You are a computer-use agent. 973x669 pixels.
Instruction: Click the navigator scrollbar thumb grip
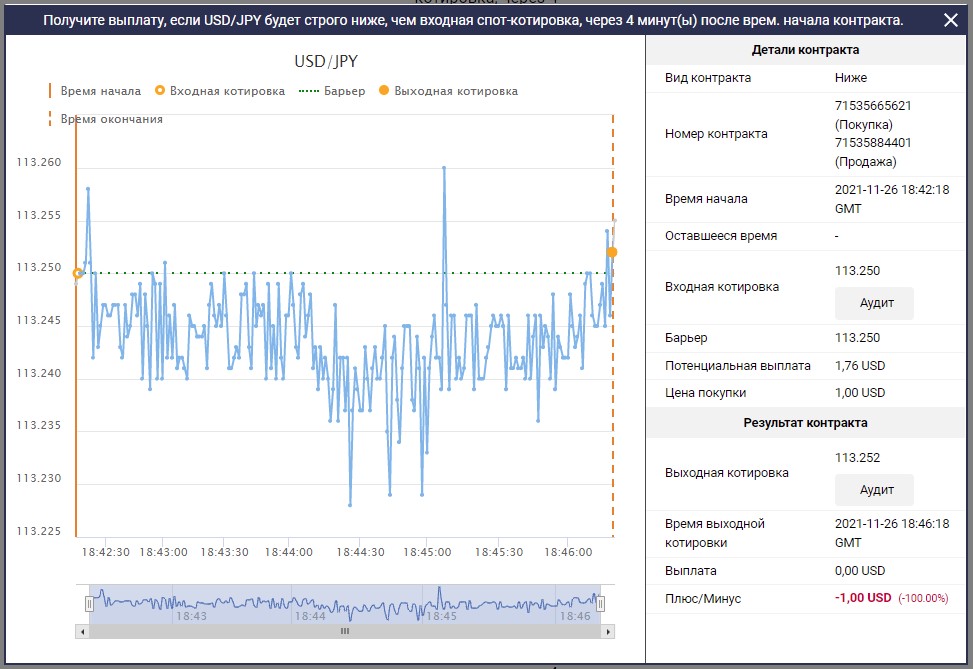[345, 631]
